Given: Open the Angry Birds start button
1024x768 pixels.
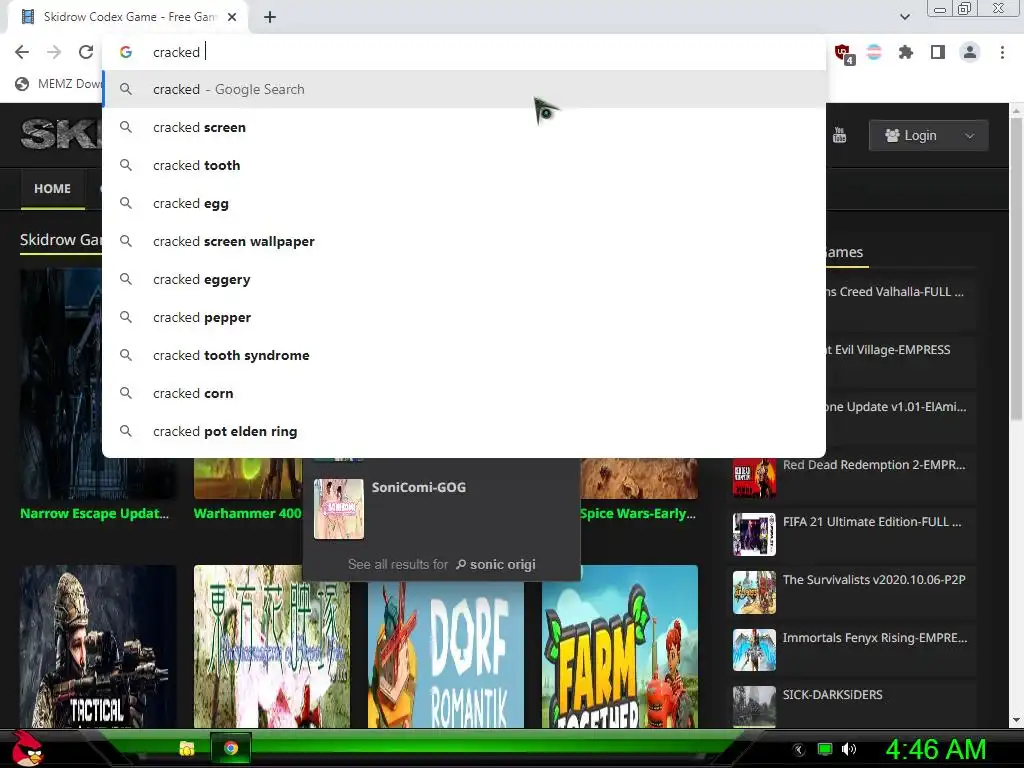Looking at the screenshot, I should click(27, 748).
